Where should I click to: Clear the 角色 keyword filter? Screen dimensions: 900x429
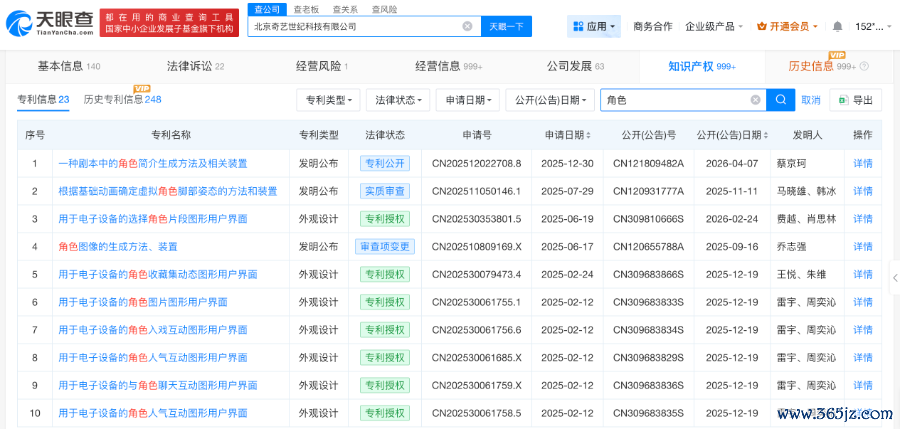coord(756,100)
